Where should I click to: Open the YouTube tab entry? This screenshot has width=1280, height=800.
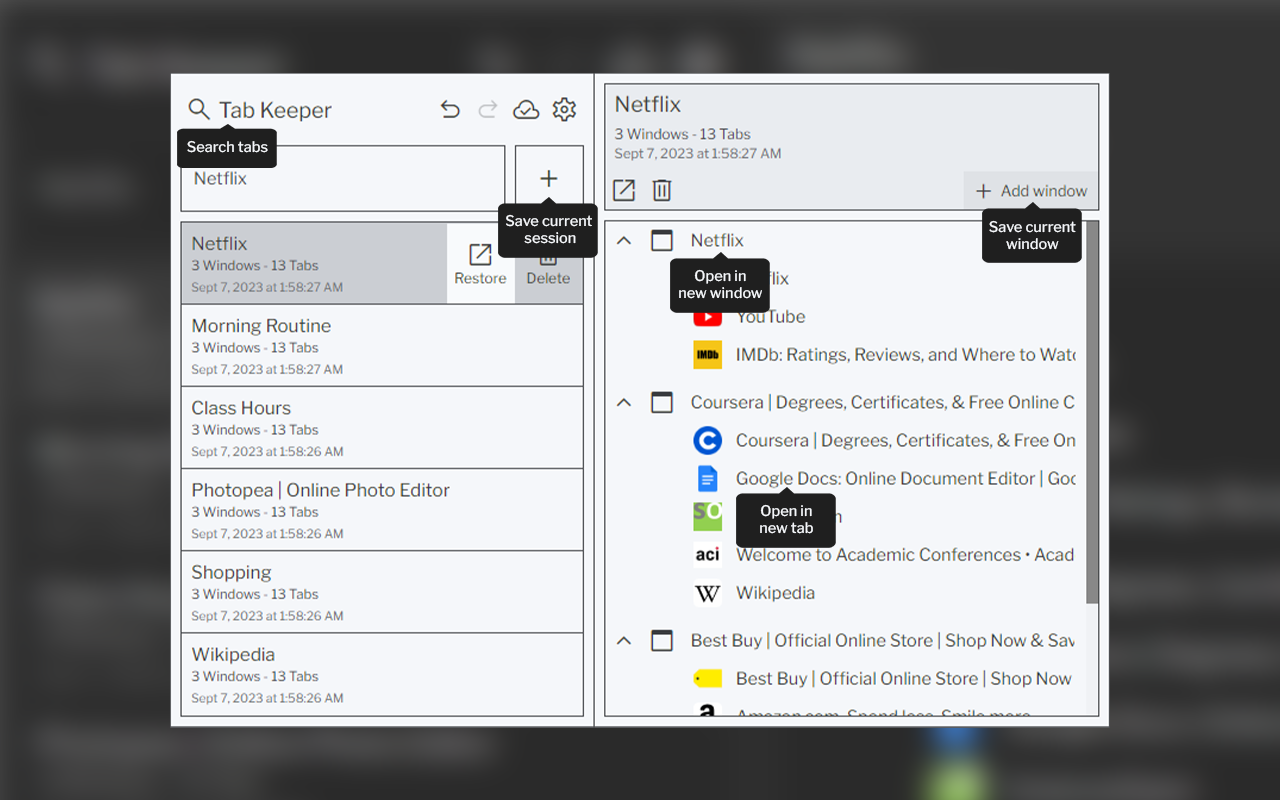click(770, 317)
